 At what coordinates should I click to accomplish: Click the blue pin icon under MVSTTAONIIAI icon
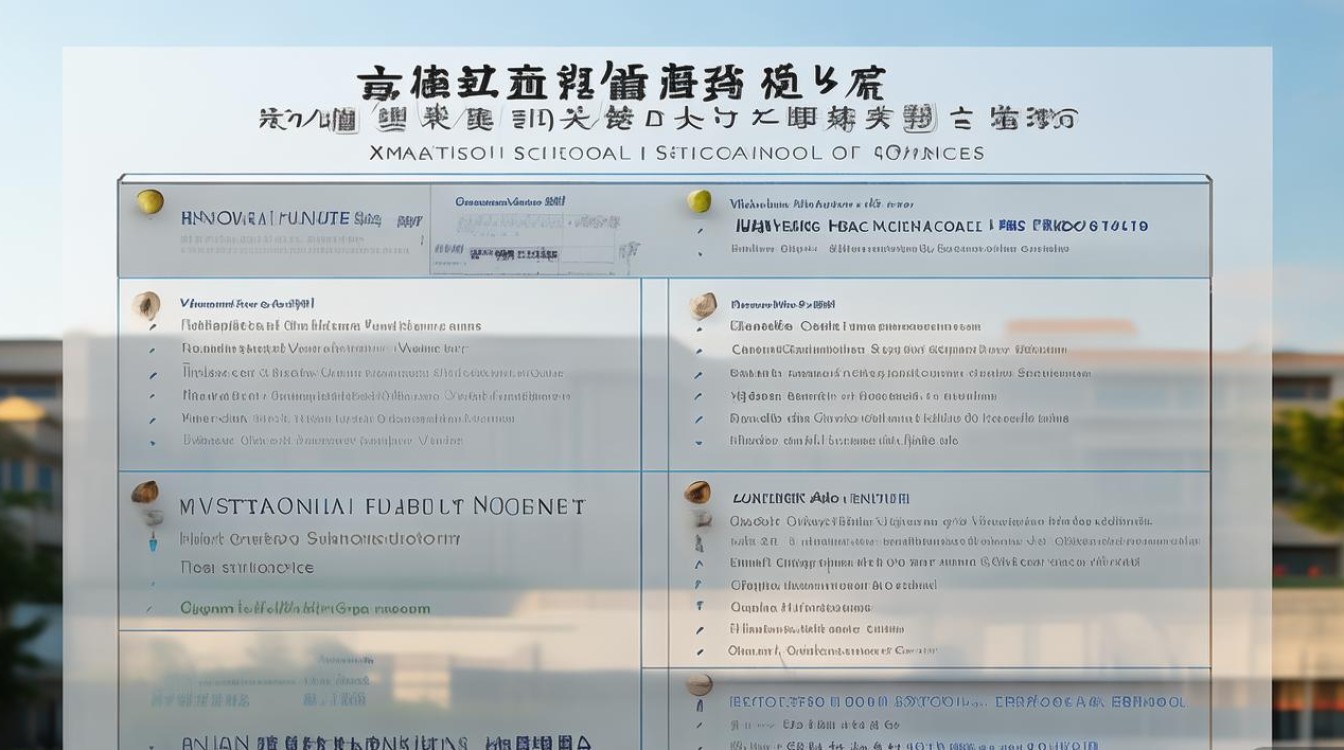(x=153, y=544)
